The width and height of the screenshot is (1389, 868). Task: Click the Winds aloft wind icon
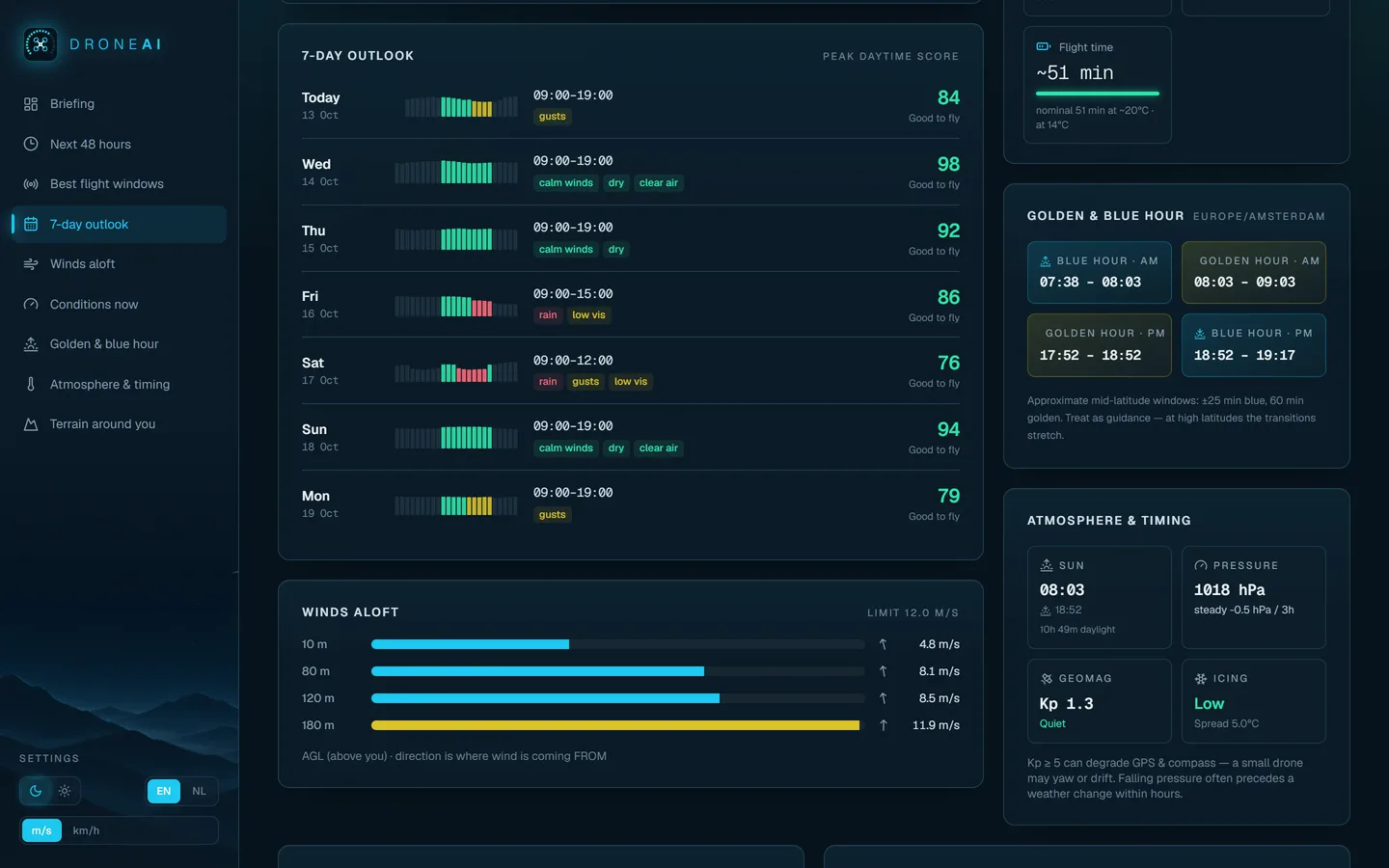[31, 264]
